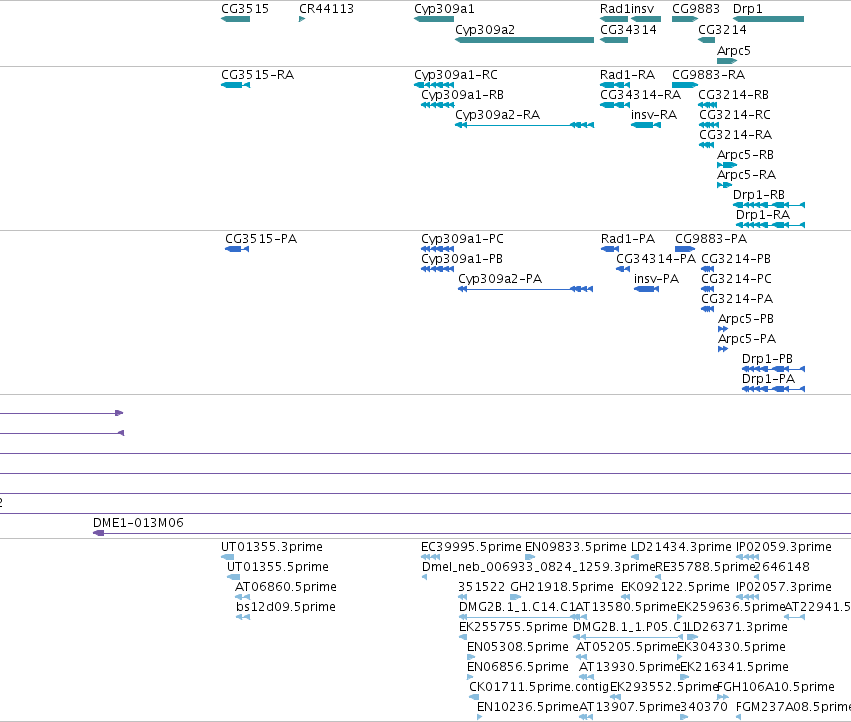Image resolution: width=851 pixels, height=722 pixels.
Task: Select the CG3214 gene label
Action: tap(722, 30)
